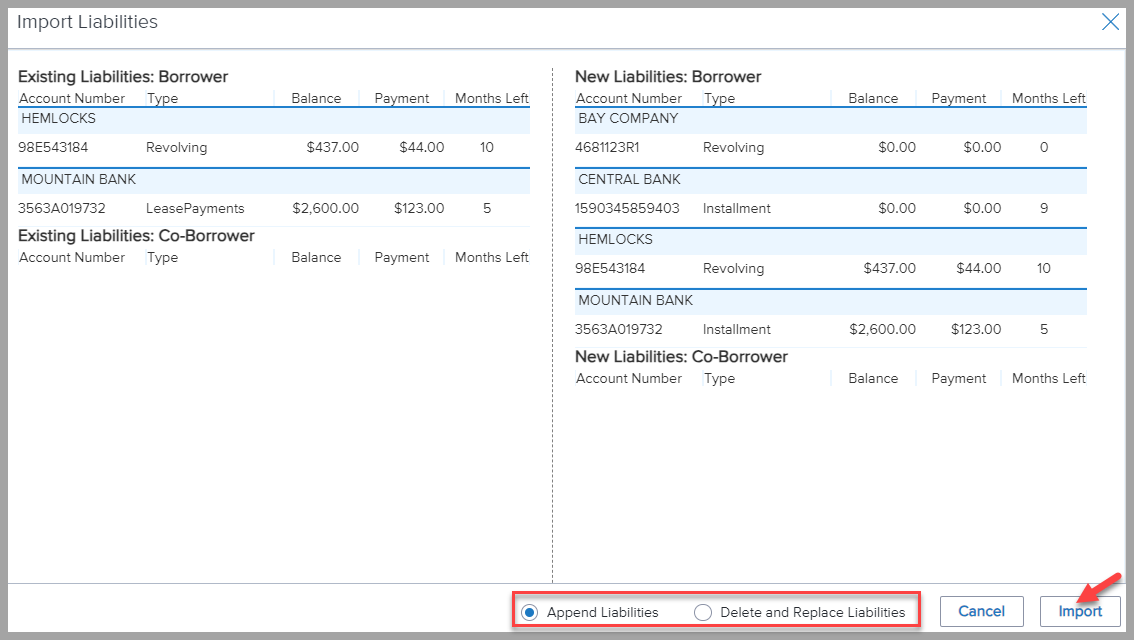The width and height of the screenshot is (1134, 640).
Task: Click Installment in the 1590345859403 row
Action: [737, 208]
